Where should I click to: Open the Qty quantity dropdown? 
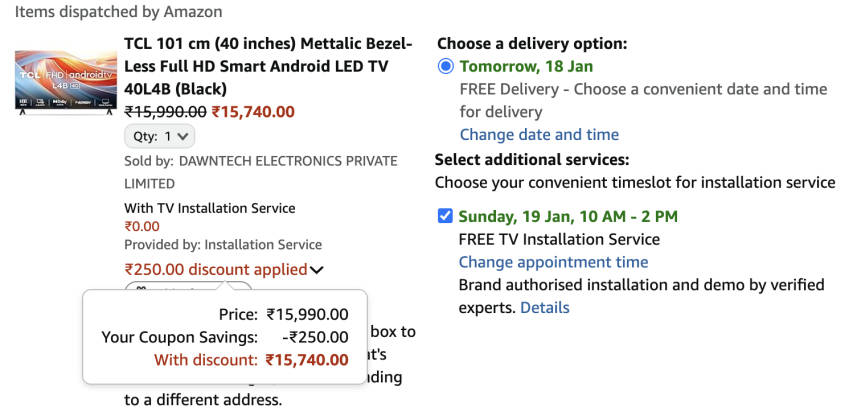[159, 136]
